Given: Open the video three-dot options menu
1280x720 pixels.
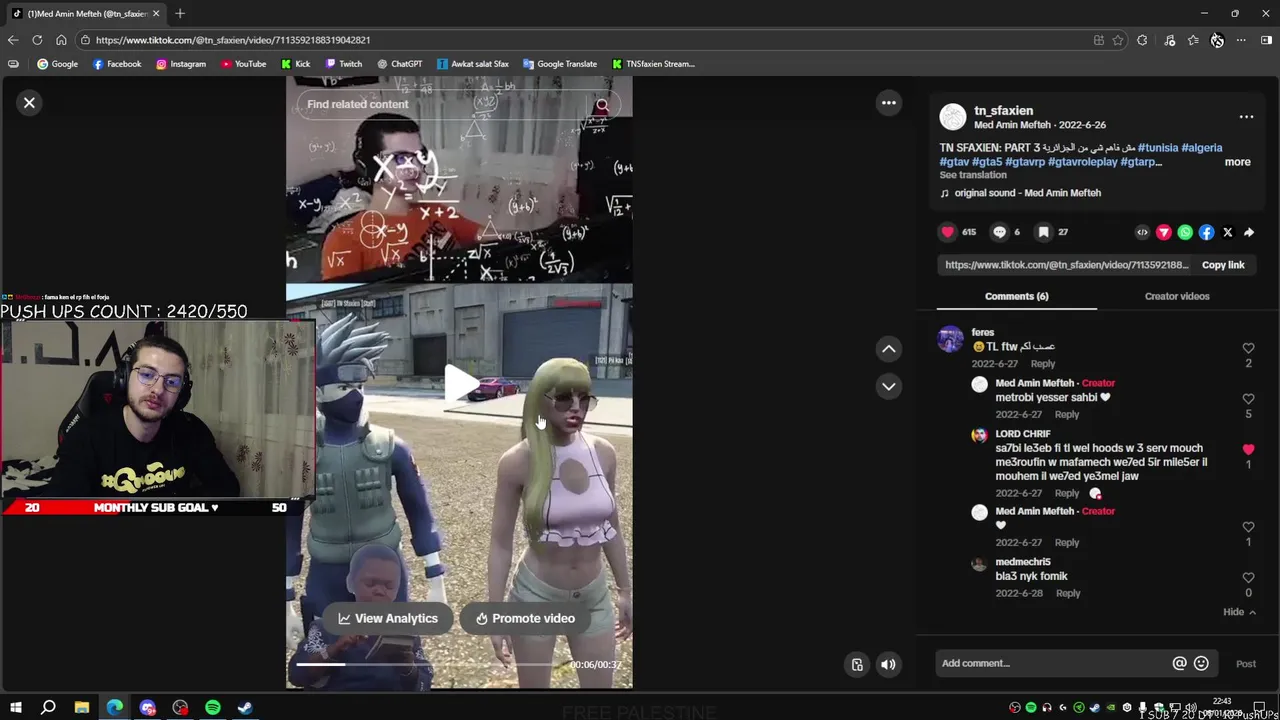Looking at the screenshot, I should coord(888,103).
